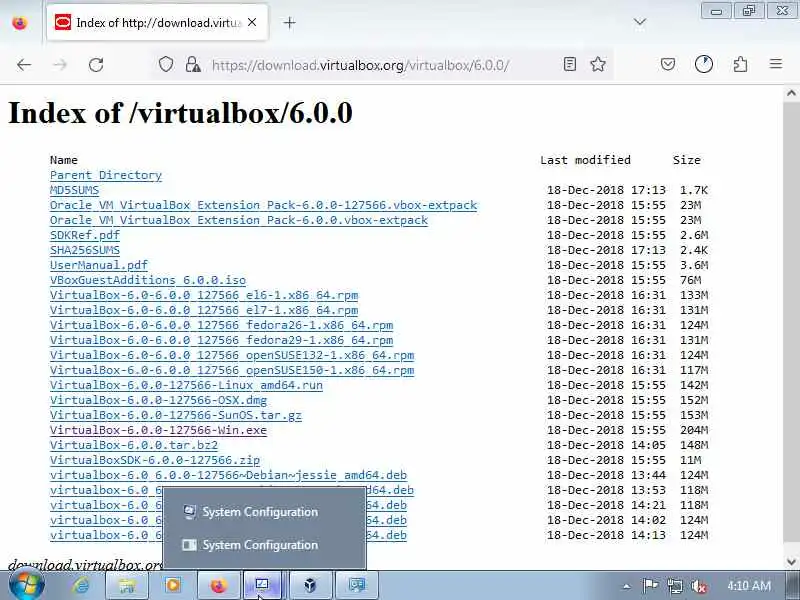
Task: Download the Debian~jessie_amd64.deb package
Action: (229, 475)
